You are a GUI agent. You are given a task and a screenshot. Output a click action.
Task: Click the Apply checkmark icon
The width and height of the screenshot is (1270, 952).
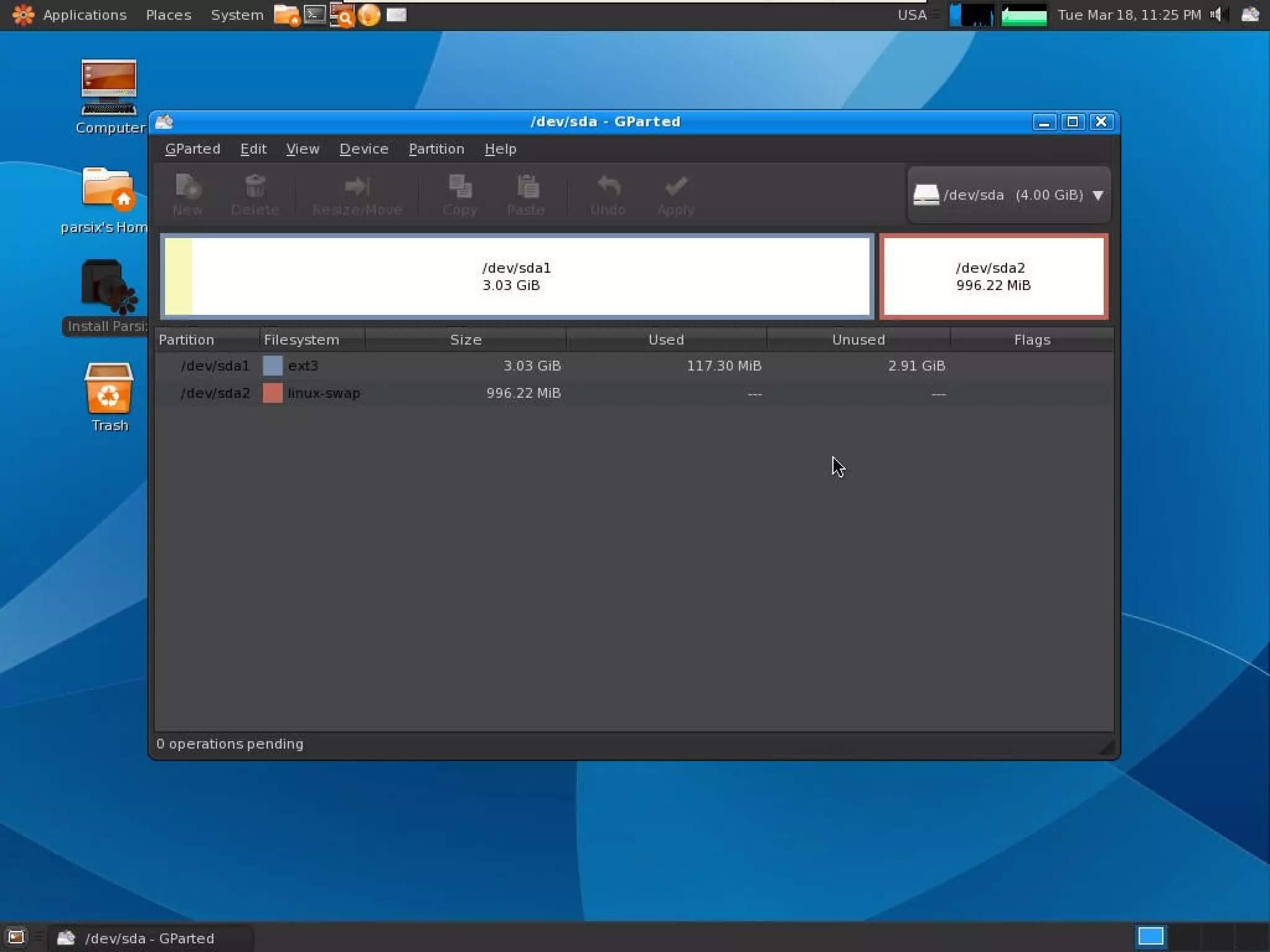point(675,194)
